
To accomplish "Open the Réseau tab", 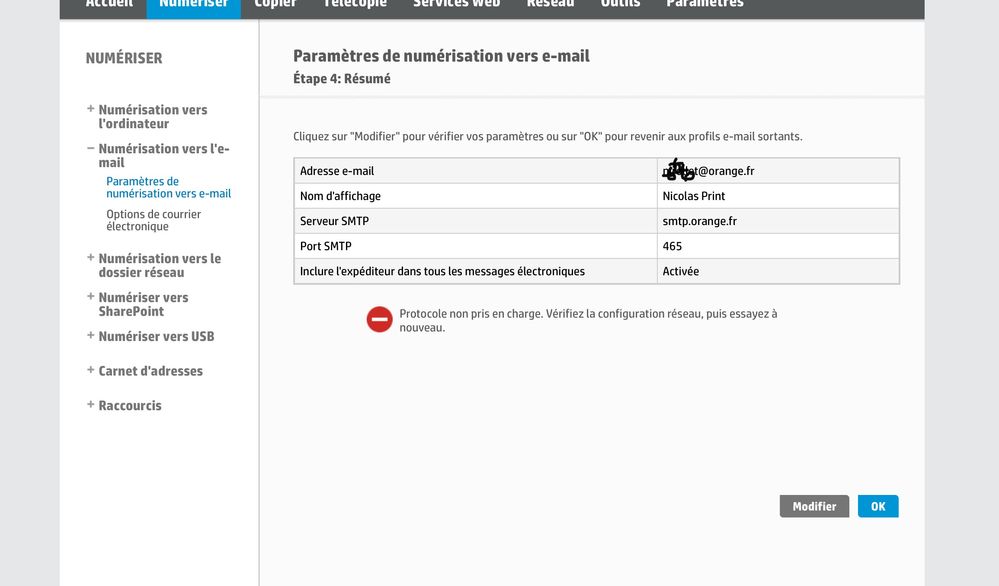I will [x=550, y=5].
